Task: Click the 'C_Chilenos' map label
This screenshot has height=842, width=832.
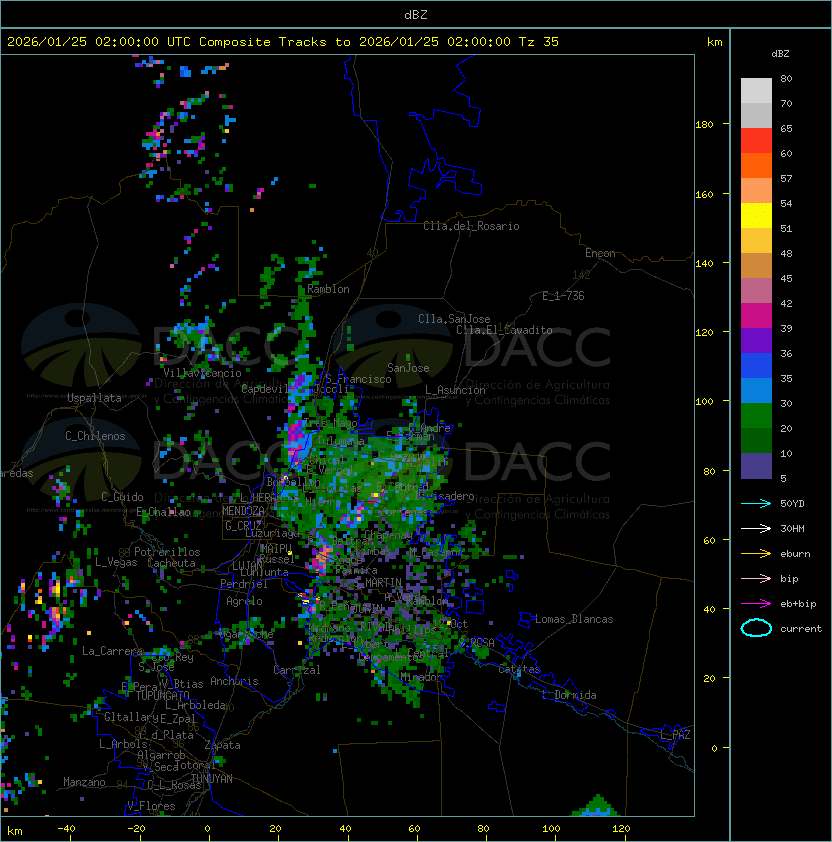Action: (x=95, y=436)
